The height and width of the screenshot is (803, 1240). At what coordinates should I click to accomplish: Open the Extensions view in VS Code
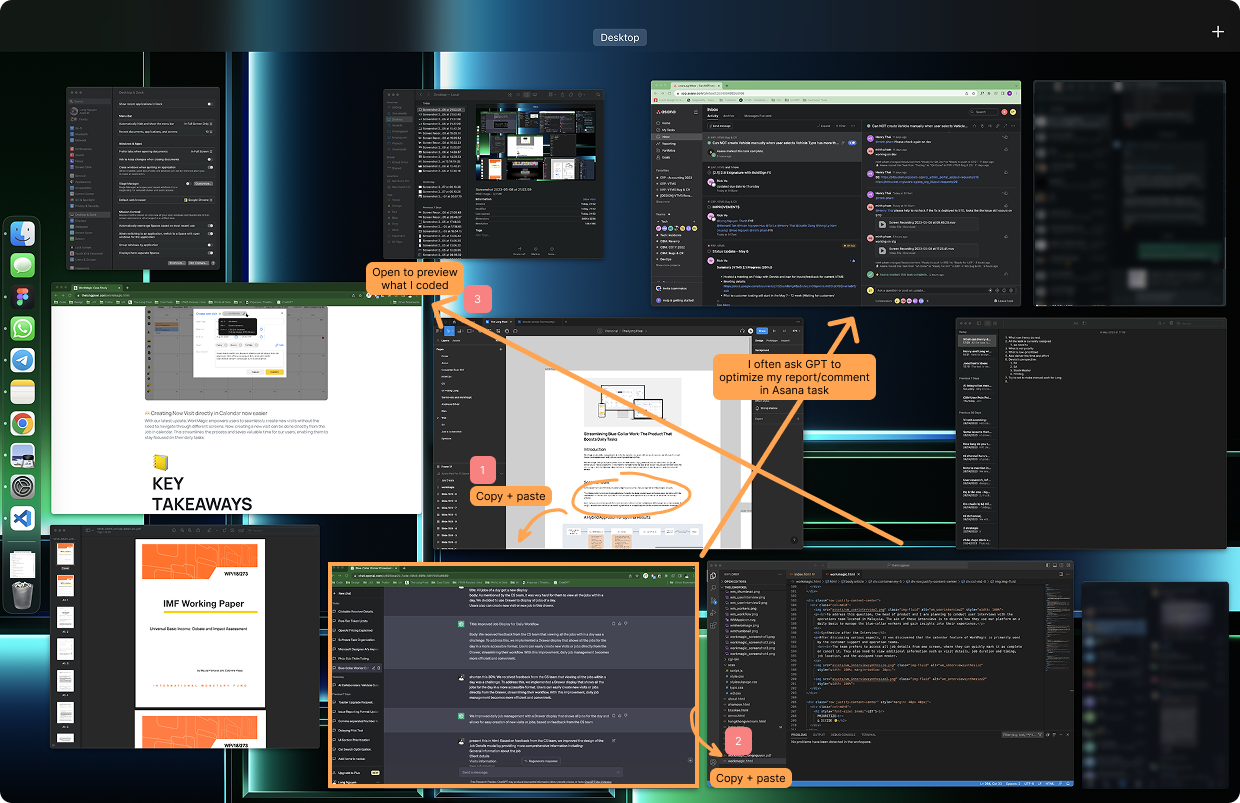tap(713, 625)
